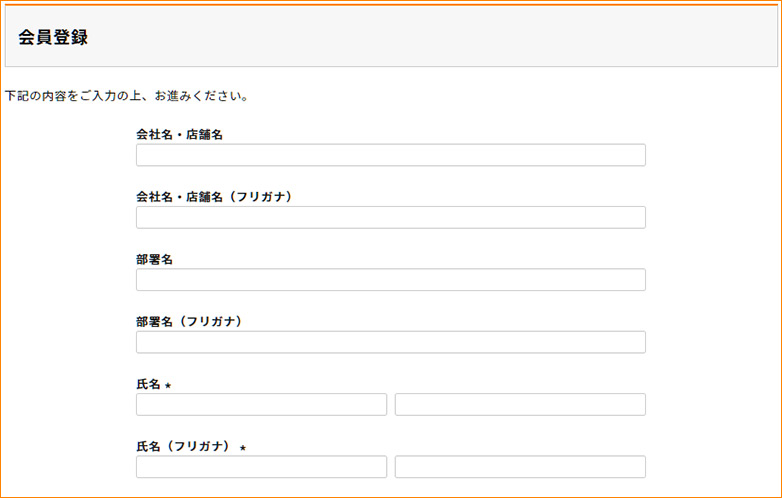
Task: Click the 氏名（フリガナ） label text
Action: pos(183,447)
